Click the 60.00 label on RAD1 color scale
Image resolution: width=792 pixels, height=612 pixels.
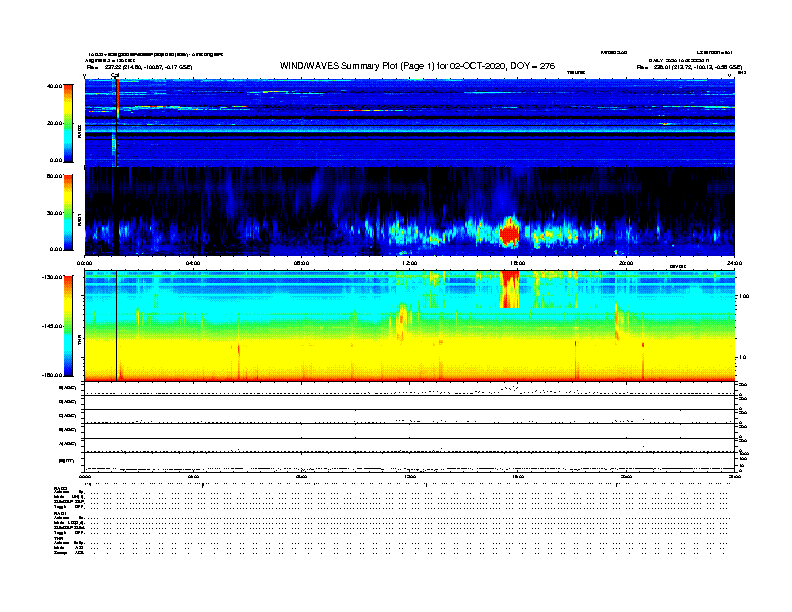[x=54, y=176]
